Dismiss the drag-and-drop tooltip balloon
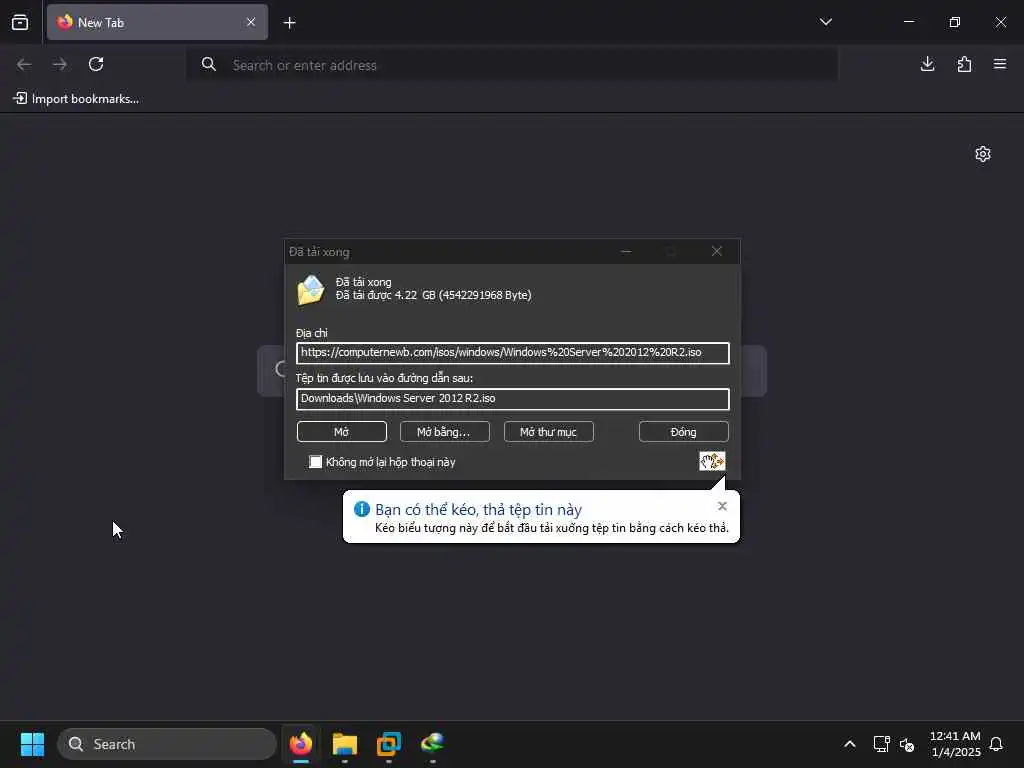This screenshot has width=1024, height=768. coord(722,506)
